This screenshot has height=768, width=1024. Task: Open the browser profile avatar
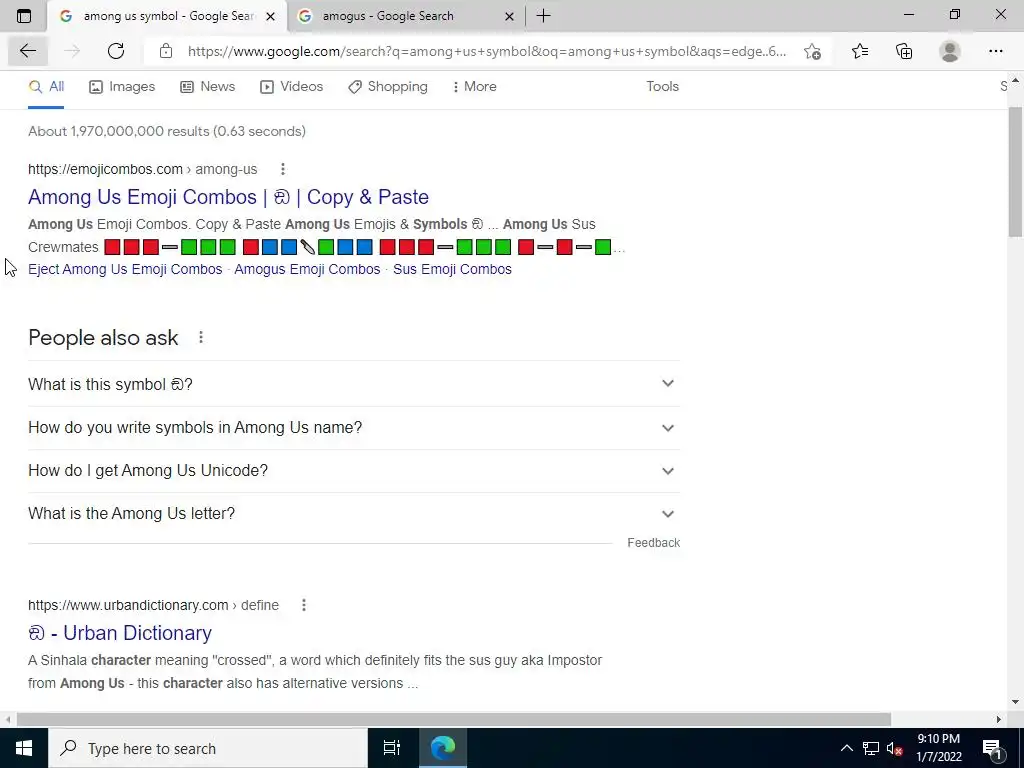point(950,51)
